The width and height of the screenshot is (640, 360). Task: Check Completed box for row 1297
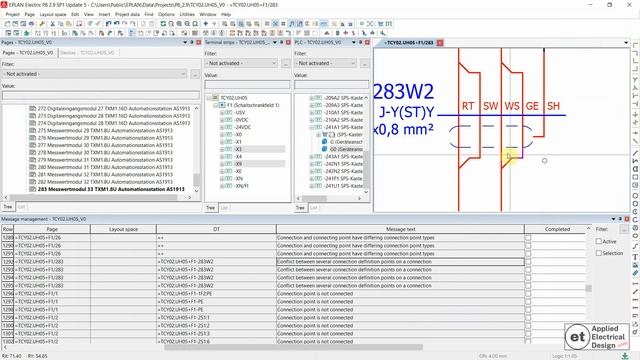[x=528, y=302]
